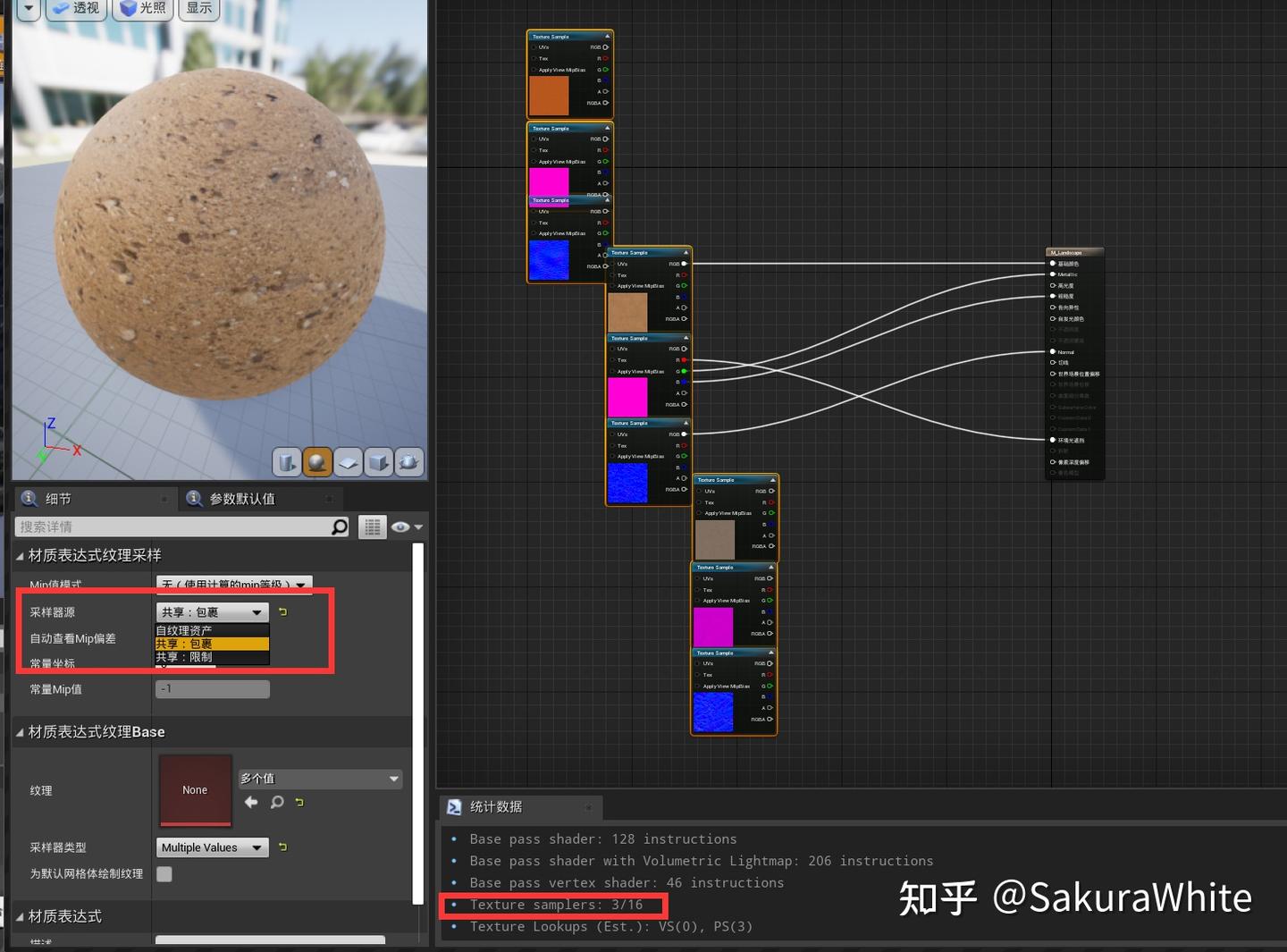Select the cube preview mesh icon
The height and width of the screenshot is (952, 1287).
click(378, 462)
